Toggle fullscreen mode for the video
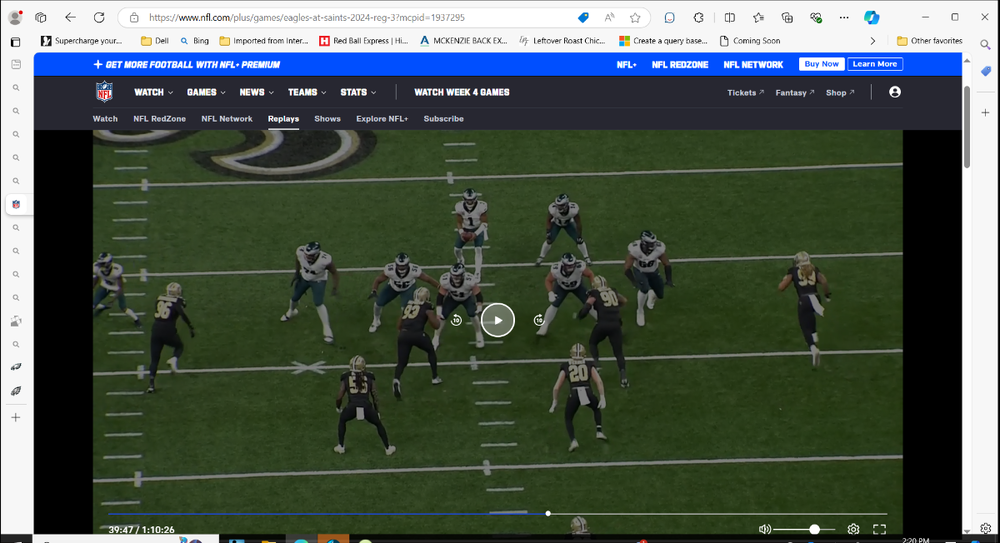 [x=880, y=529]
